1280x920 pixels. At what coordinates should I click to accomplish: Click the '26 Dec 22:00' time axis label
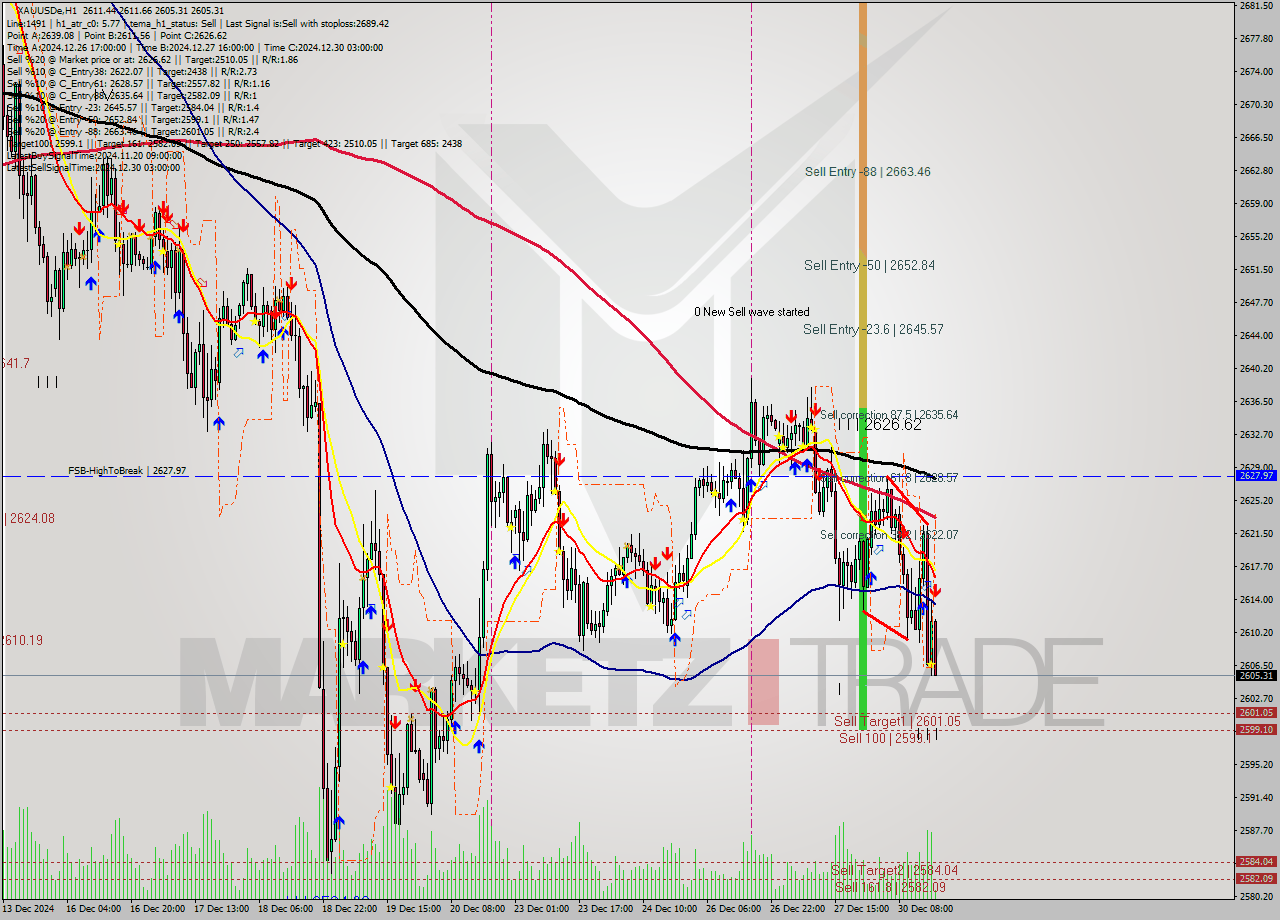click(797, 909)
